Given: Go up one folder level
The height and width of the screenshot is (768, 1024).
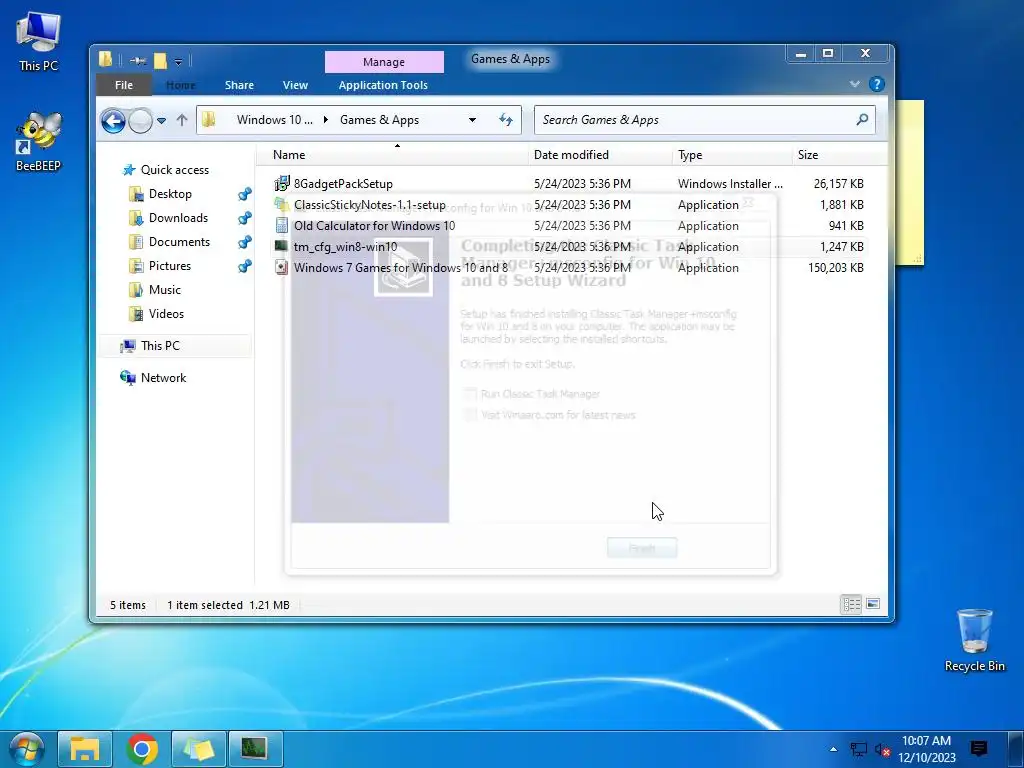Looking at the screenshot, I should point(182,120).
